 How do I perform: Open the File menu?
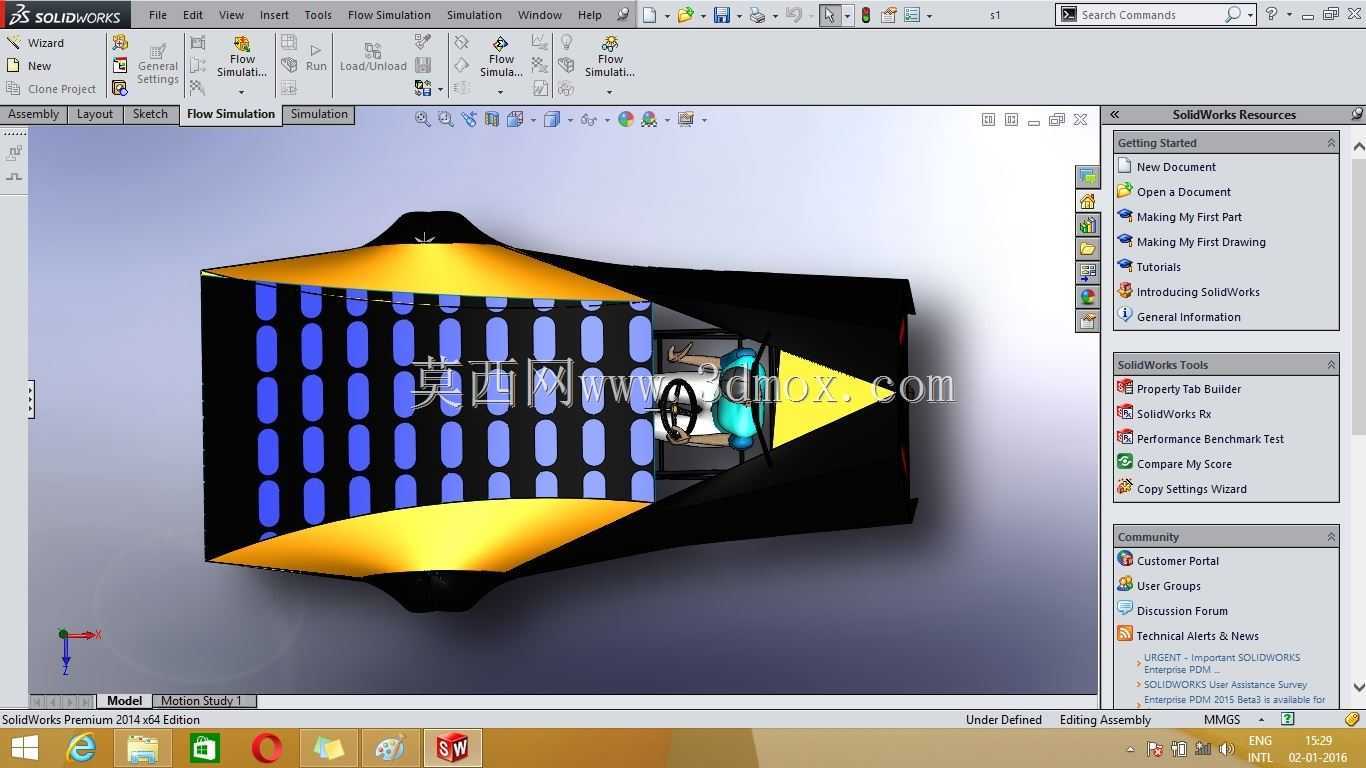pyautogui.click(x=158, y=15)
